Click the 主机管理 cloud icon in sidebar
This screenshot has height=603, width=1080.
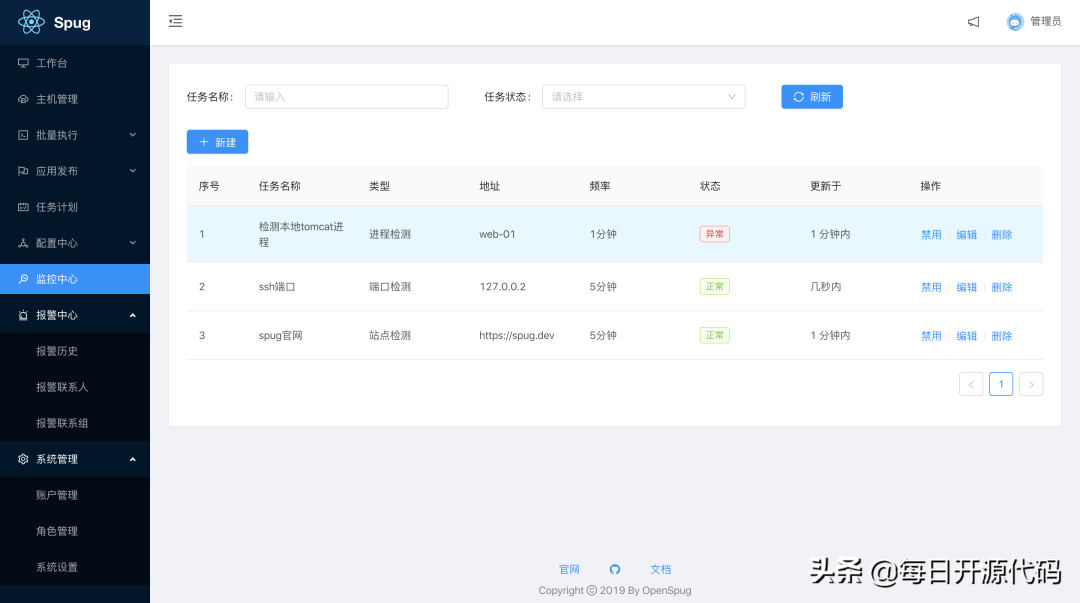coord(23,99)
